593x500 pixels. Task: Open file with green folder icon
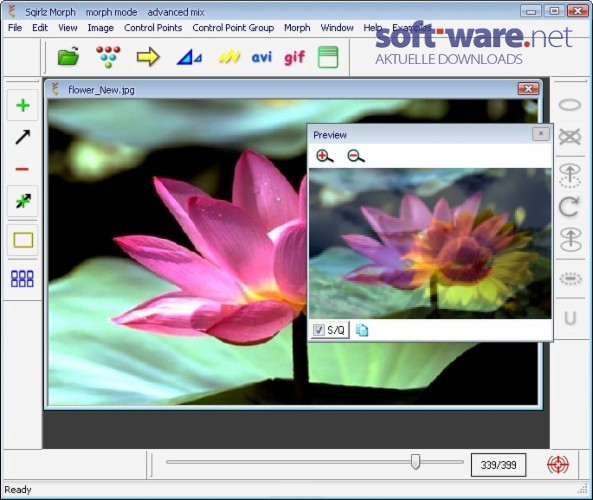click(x=68, y=57)
